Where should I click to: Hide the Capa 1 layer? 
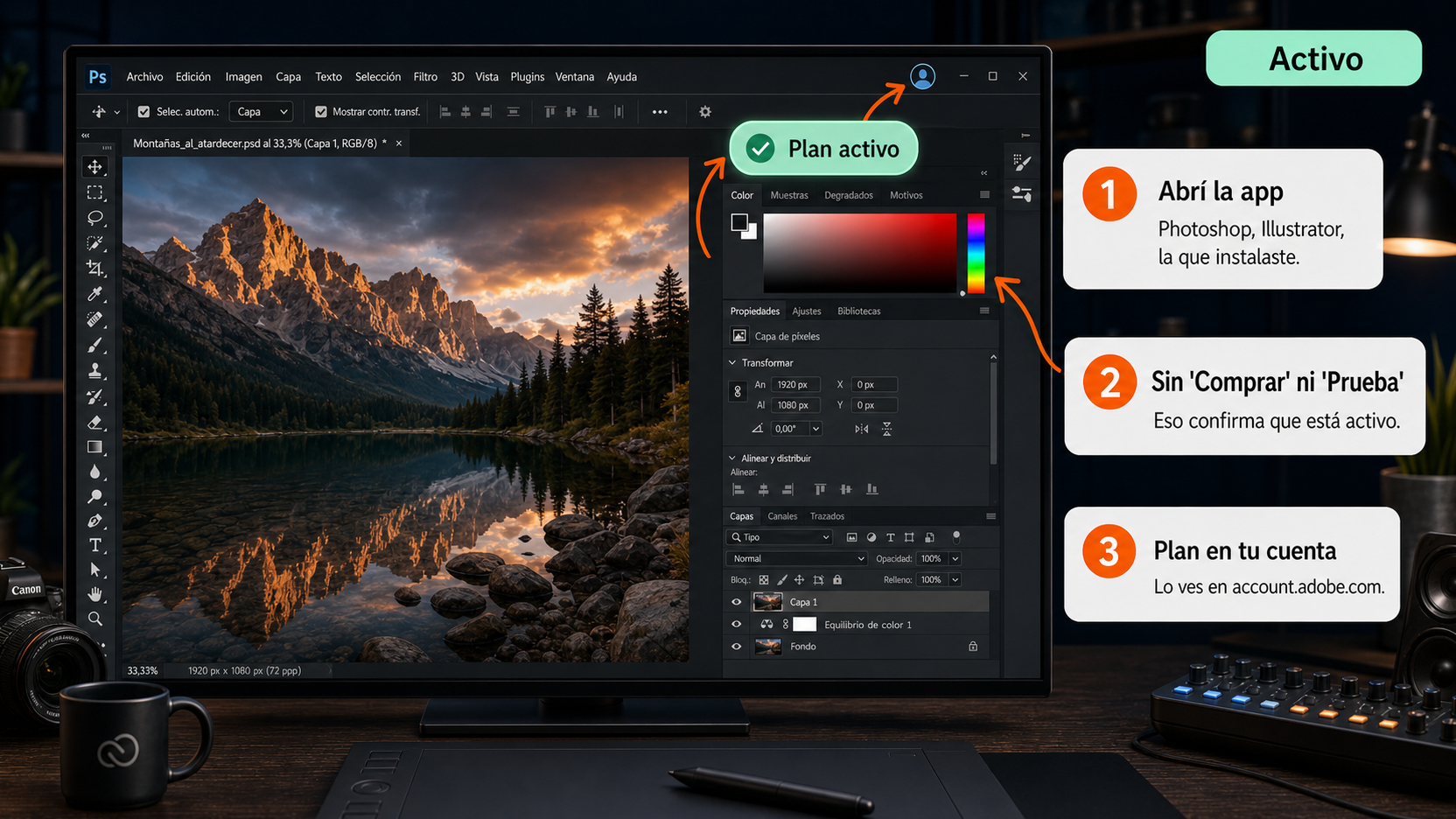[x=736, y=602]
